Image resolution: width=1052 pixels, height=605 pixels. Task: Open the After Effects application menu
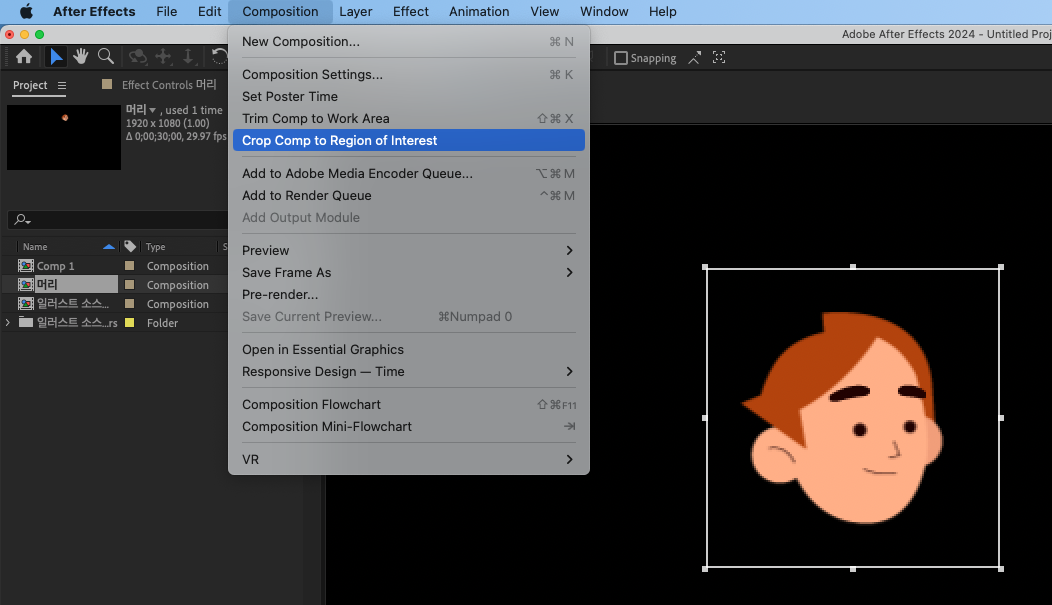(x=94, y=11)
